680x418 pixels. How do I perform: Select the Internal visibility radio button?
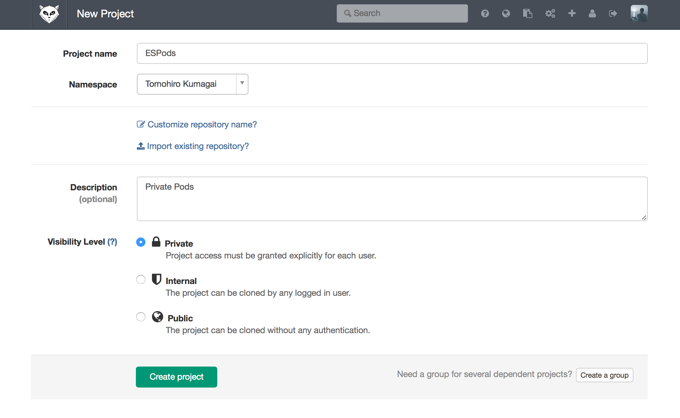point(141,279)
